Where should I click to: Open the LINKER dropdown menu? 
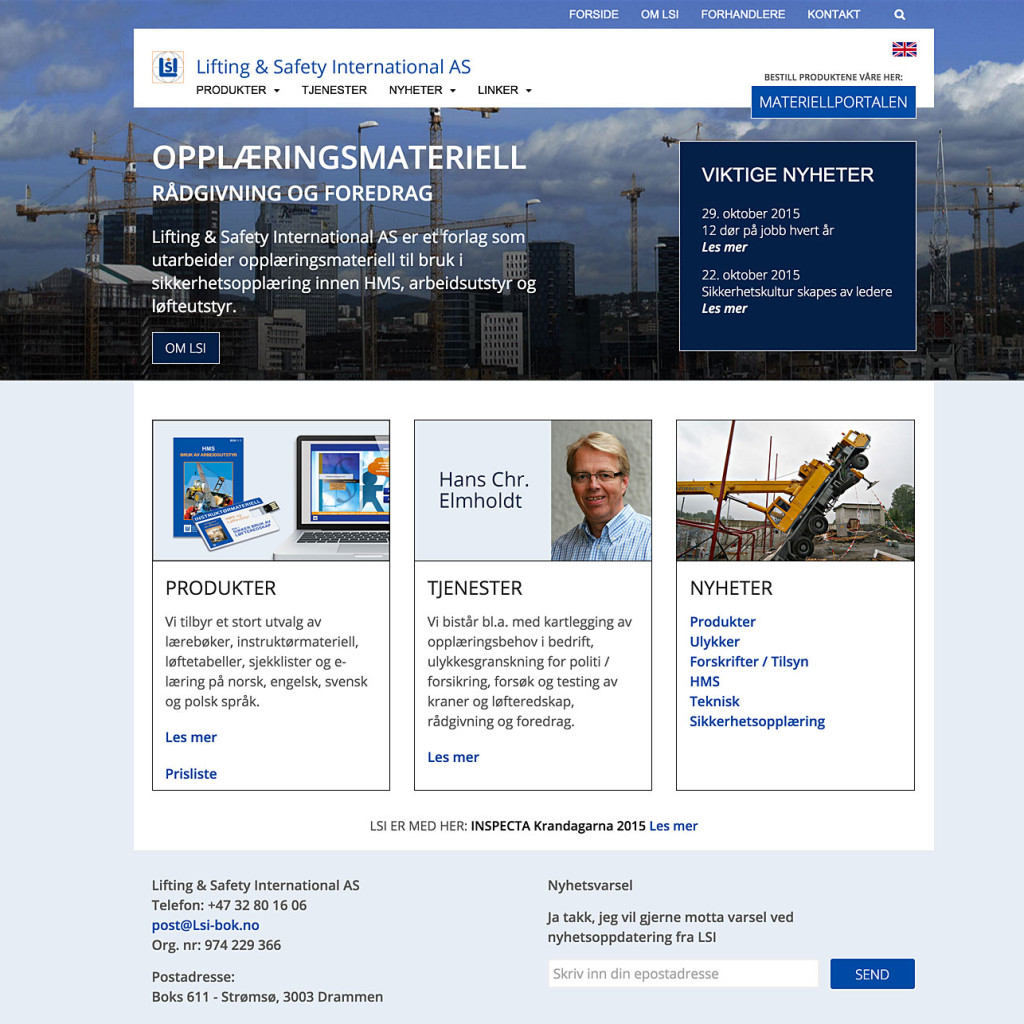coord(504,90)
